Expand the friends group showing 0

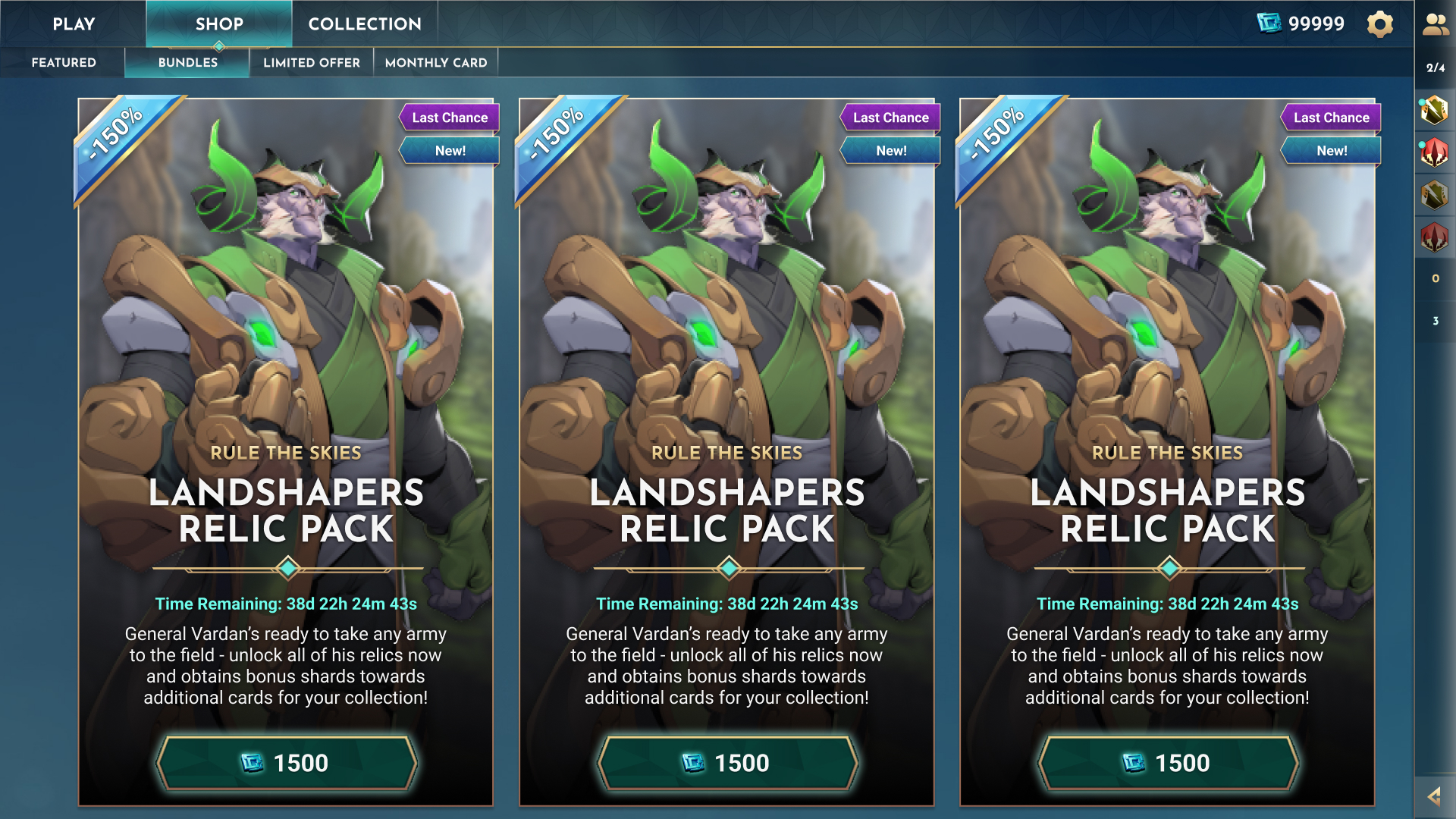[1435, 278]
